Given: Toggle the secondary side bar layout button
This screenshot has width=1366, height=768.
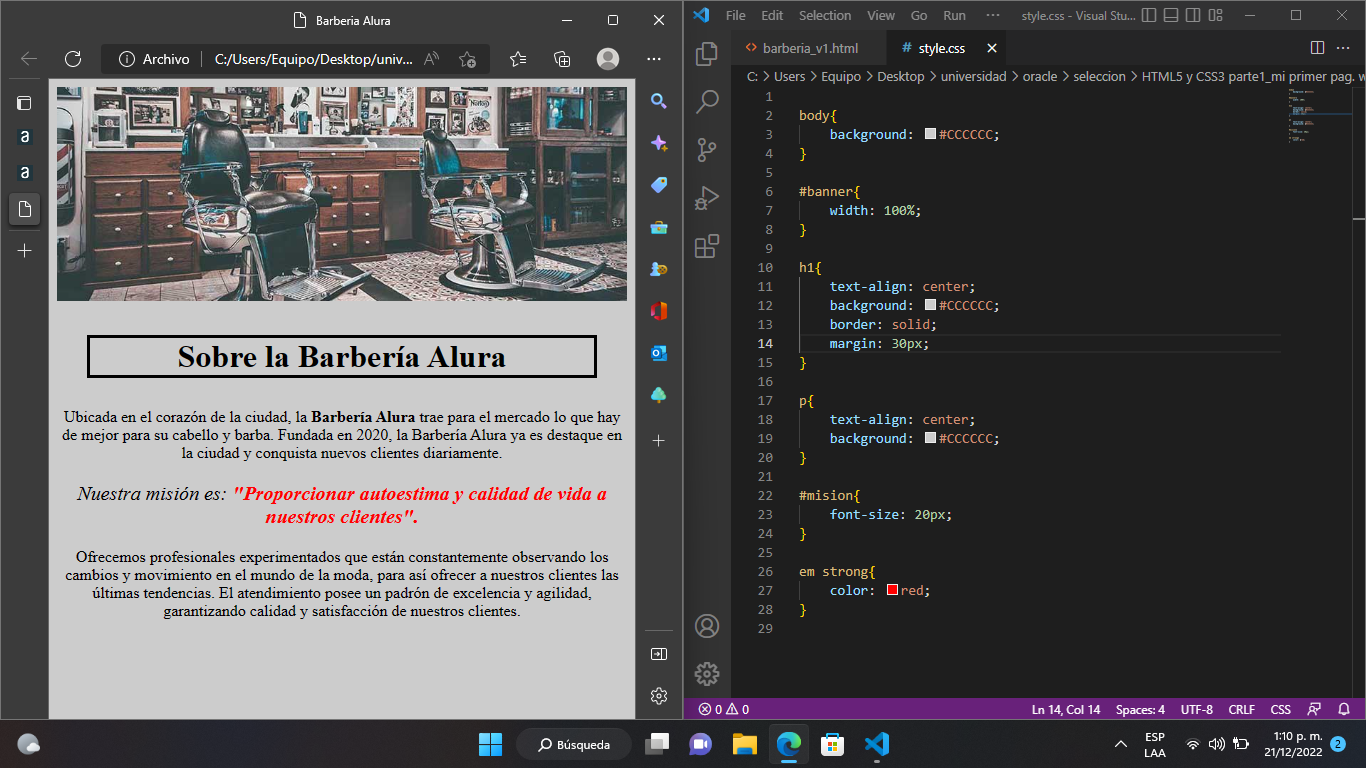Looking at the screenshot, I should [x=1192, y=15].
